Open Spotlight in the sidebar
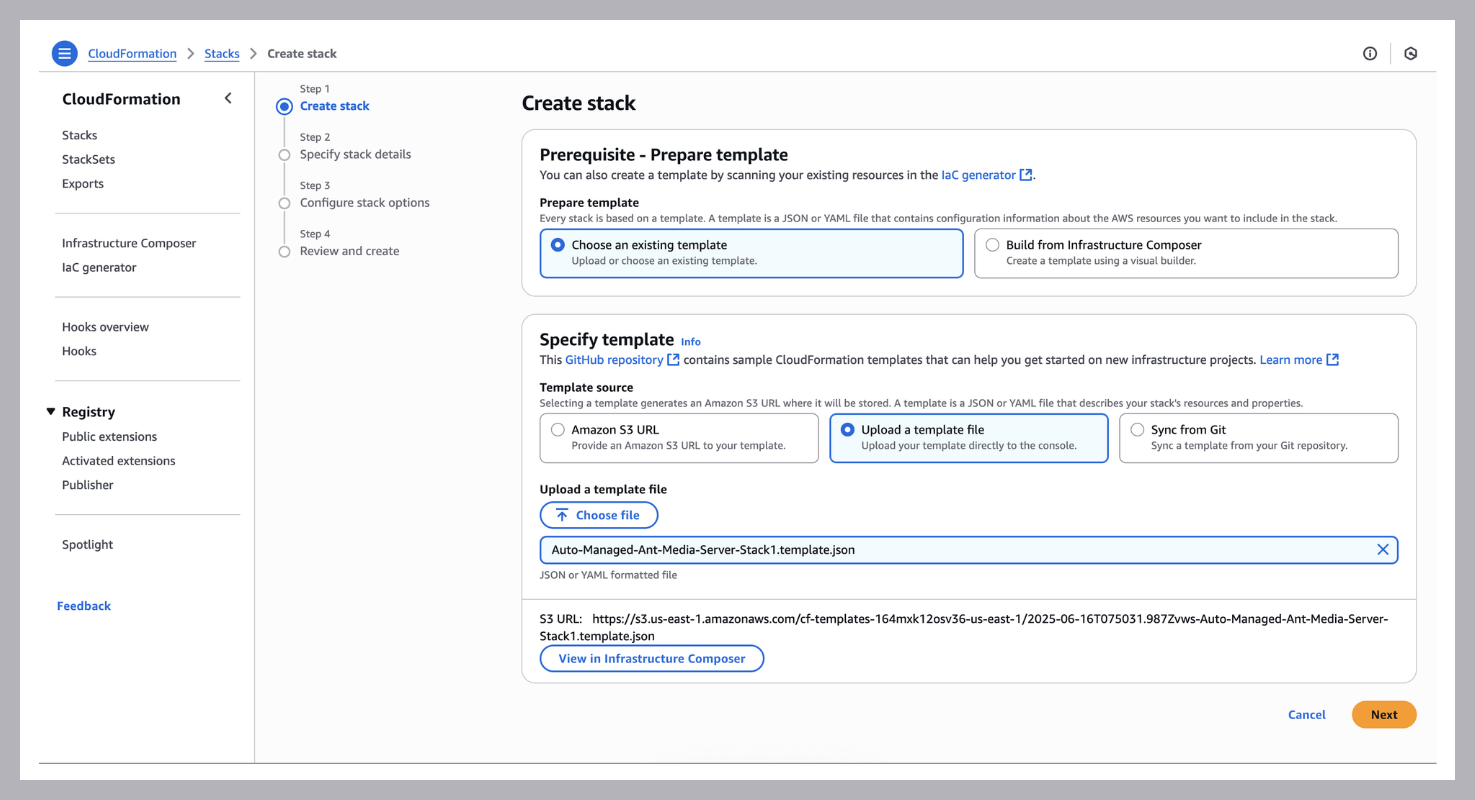Image resolution: width=1475 pixels, height=800 pixels. pos(88,545)
